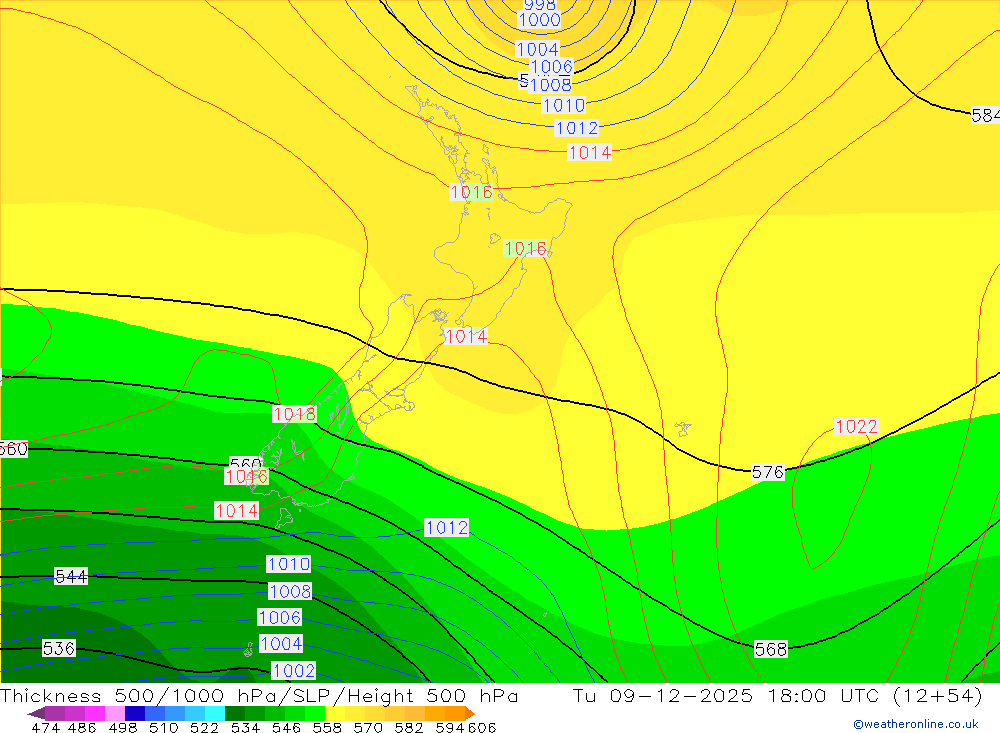
Task: Click the blue 1002 isobar label
Action: point(293,670)
